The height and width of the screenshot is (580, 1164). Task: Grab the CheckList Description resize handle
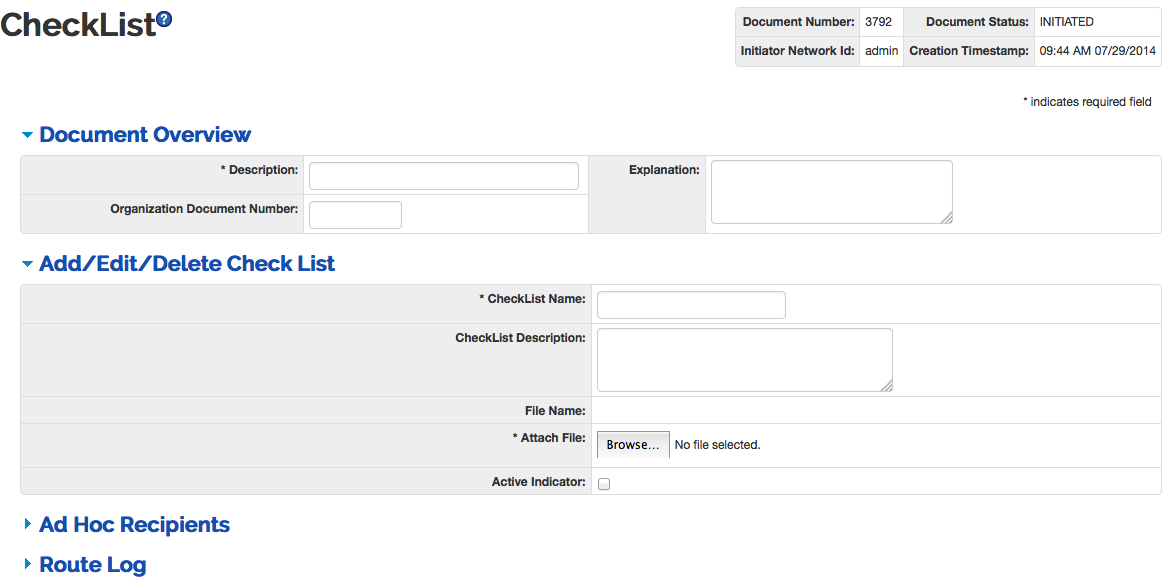click(x=886, y=385)
